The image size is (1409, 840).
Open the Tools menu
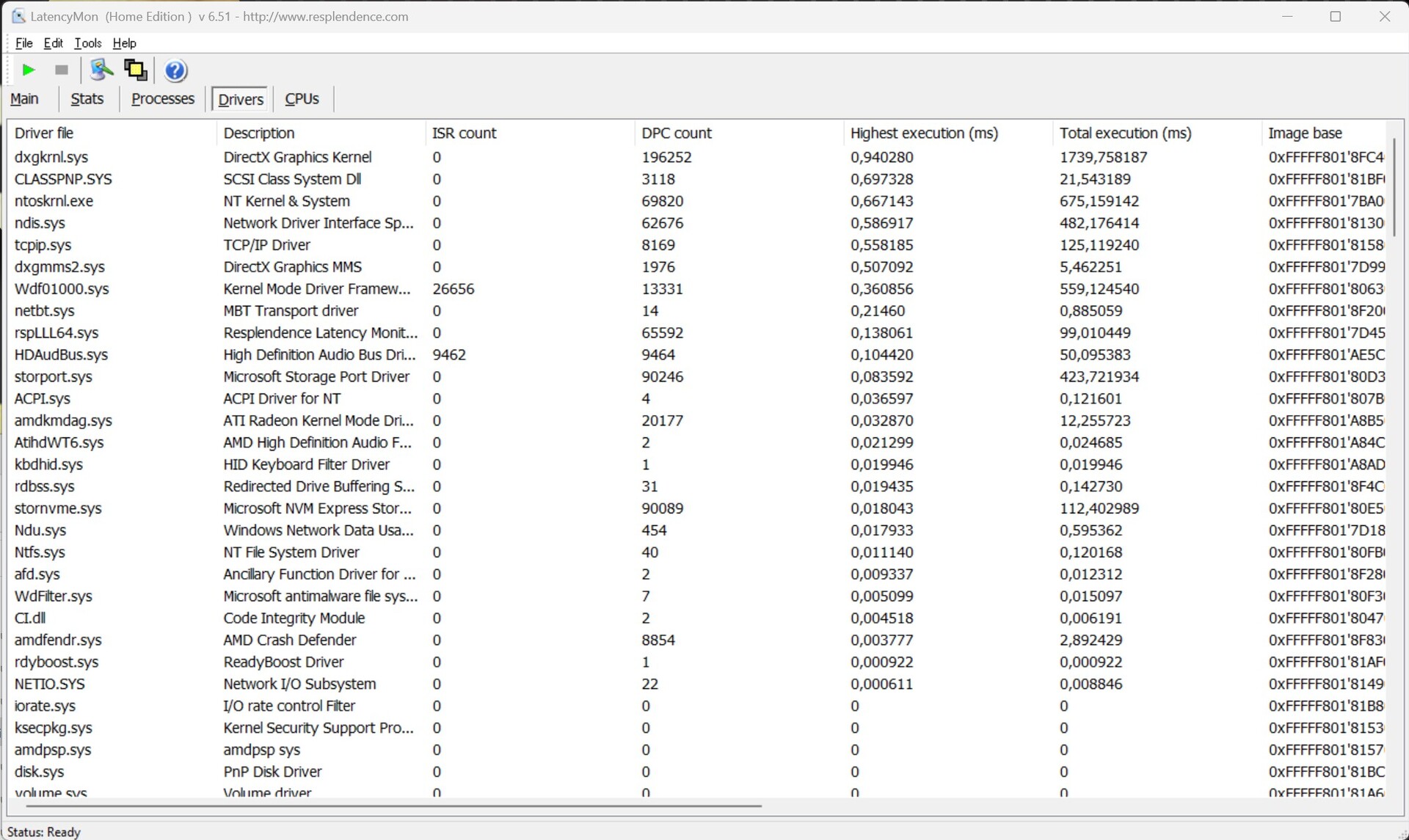[x=87, y=43]
